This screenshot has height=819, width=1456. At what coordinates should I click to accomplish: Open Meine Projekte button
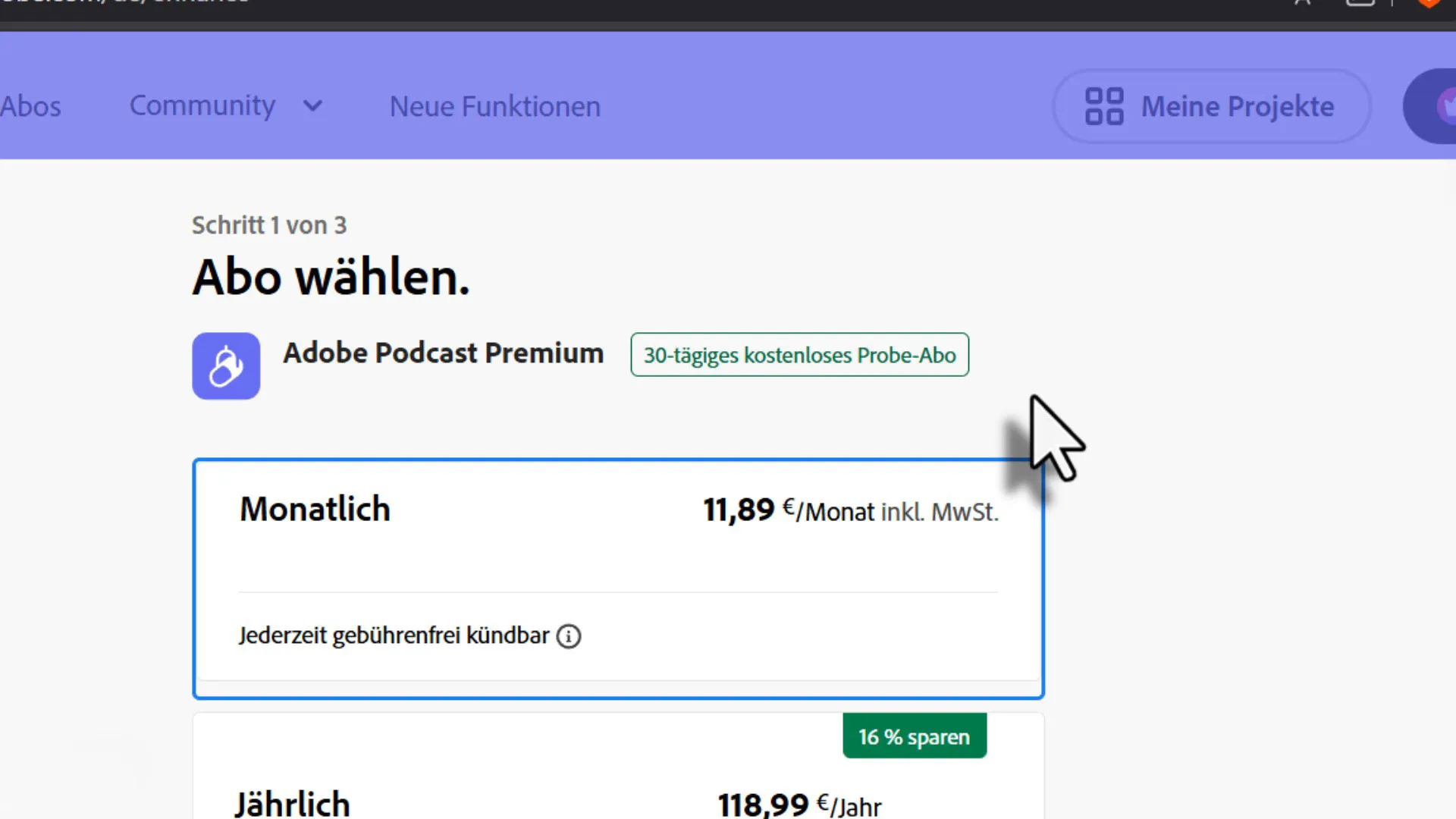click(1211, 106)
